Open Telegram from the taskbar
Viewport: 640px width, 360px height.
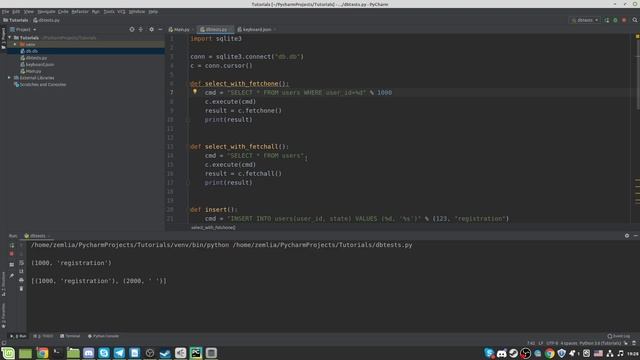[119, 353]
